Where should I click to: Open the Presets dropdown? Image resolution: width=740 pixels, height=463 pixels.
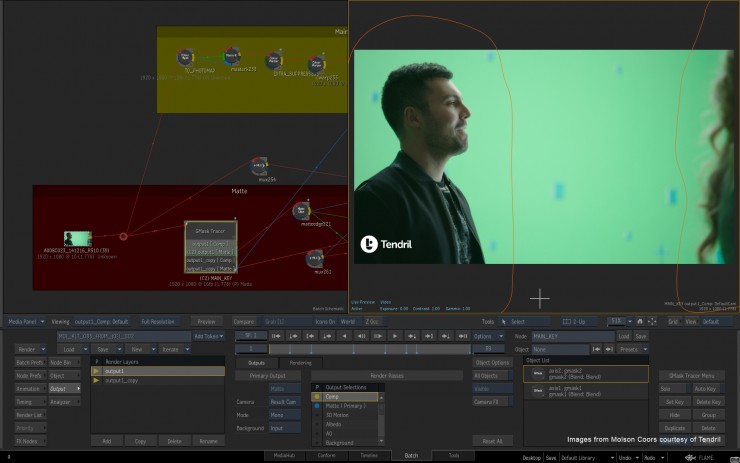tap(631, 349)
